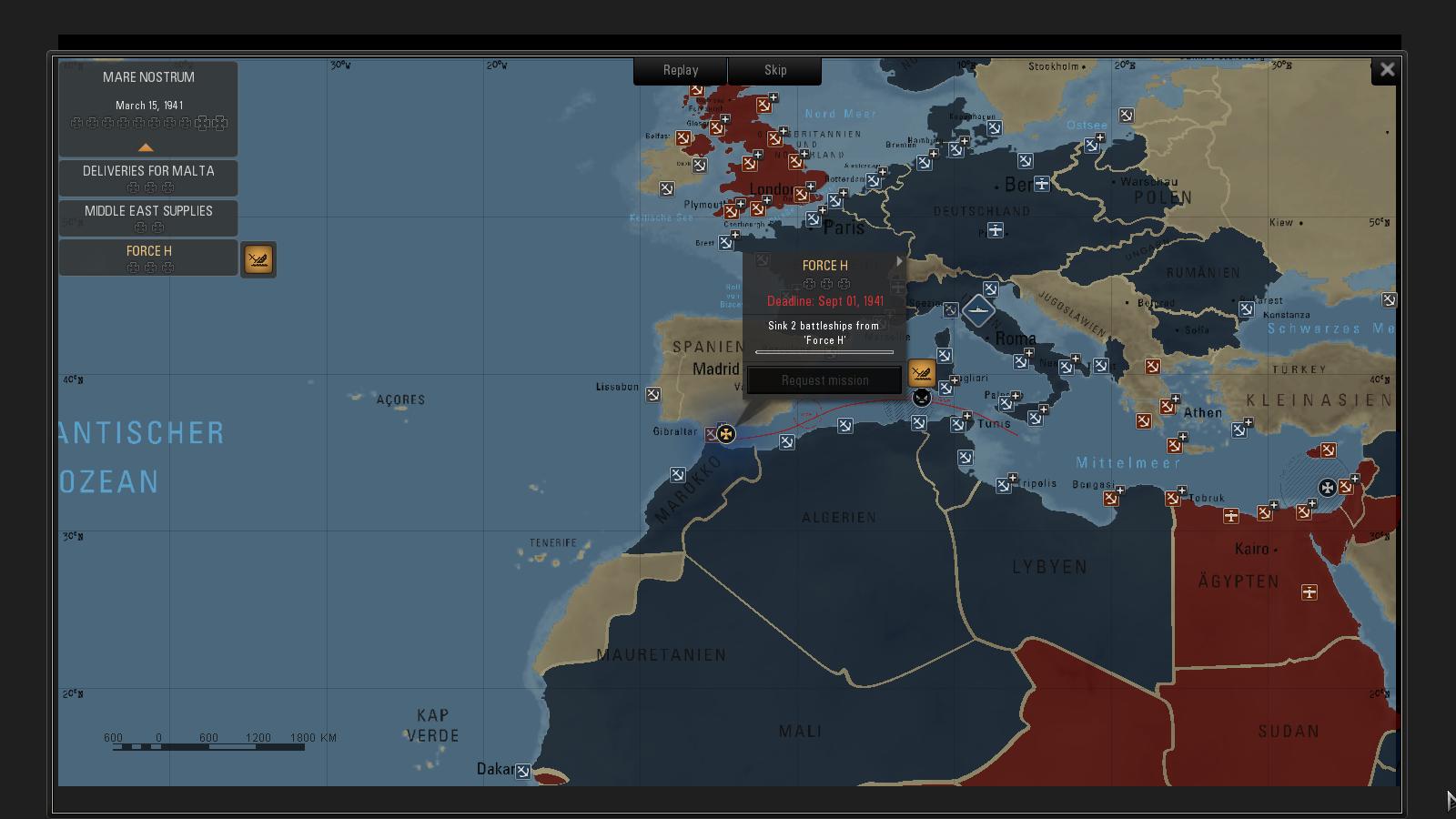This screenshot has width=1456, height=819.
Task: Expand Force H popup with right arrow
Action: [899, 262]
